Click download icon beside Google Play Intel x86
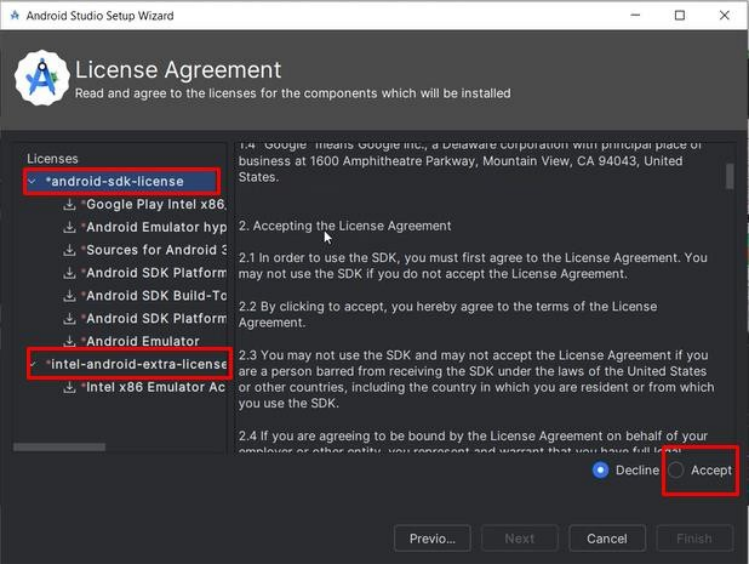Viewport: 750px width, 564px height. (x=70, y=204)
